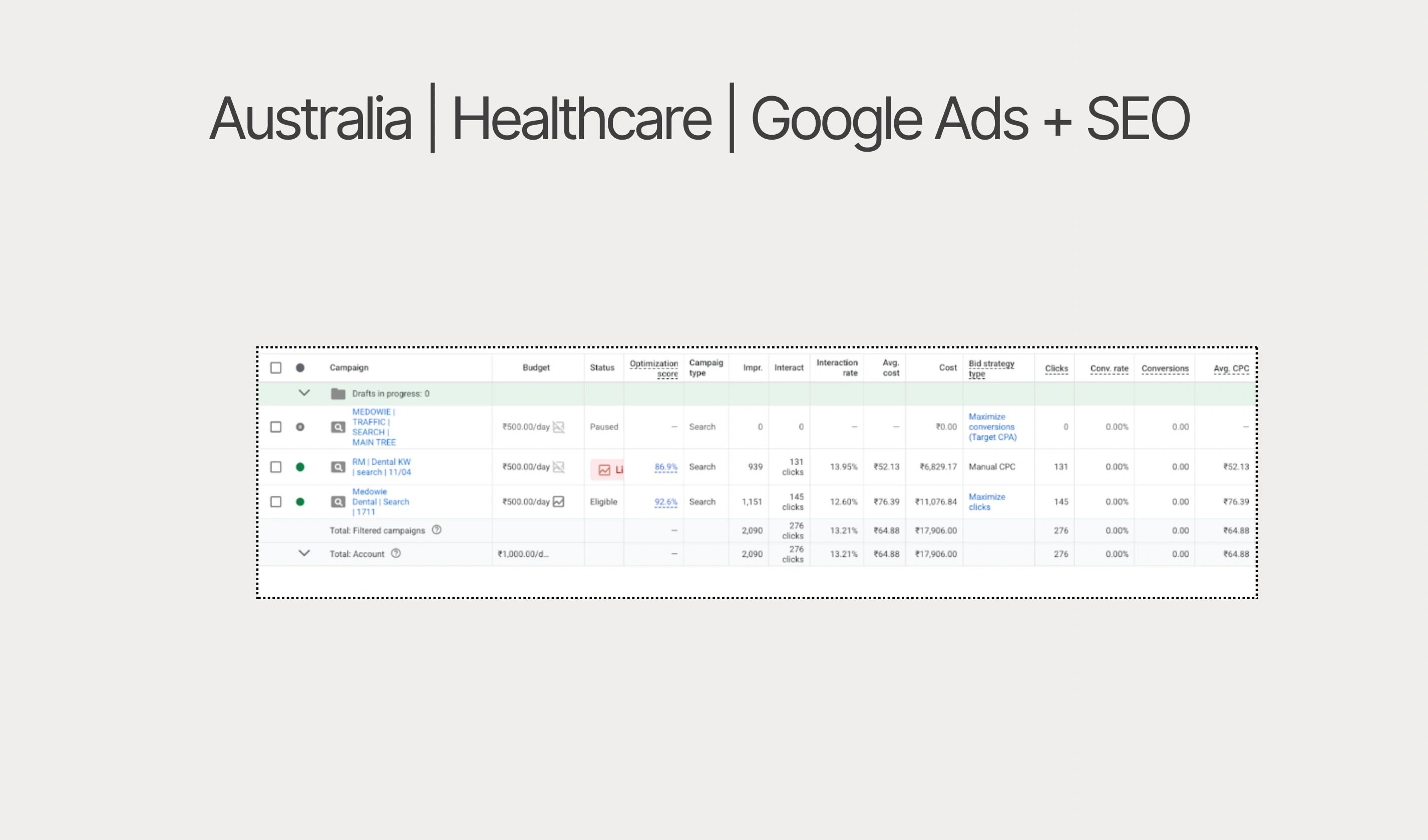Check the MEDOWIE TRAFFIC SEARCH campaign checkbox
Image resolution: width=1428 pixels, height=840 pixels.
276,427
